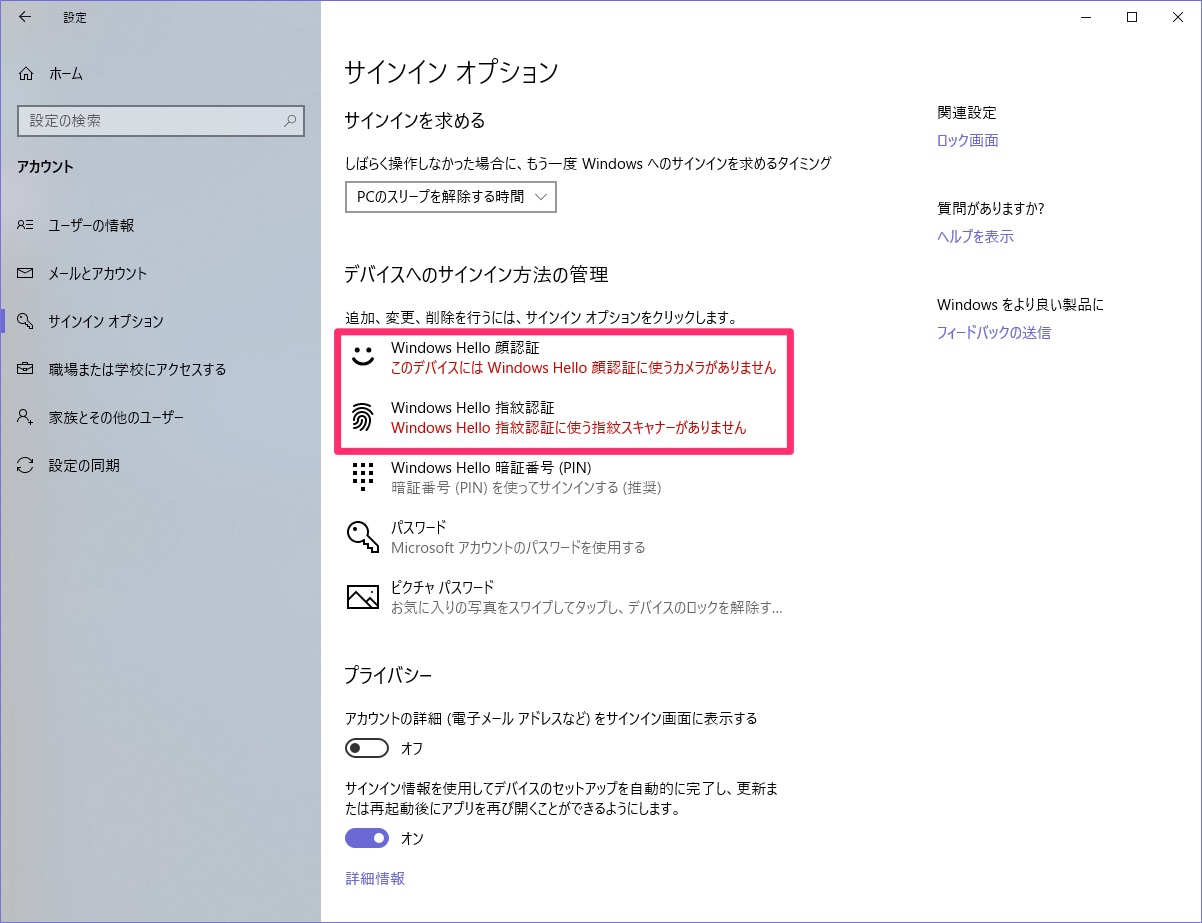The width and height of the screenshot is (1202, 923).
Task: Open 職場または学校にアクセスする page
Action: coord(160,369)
